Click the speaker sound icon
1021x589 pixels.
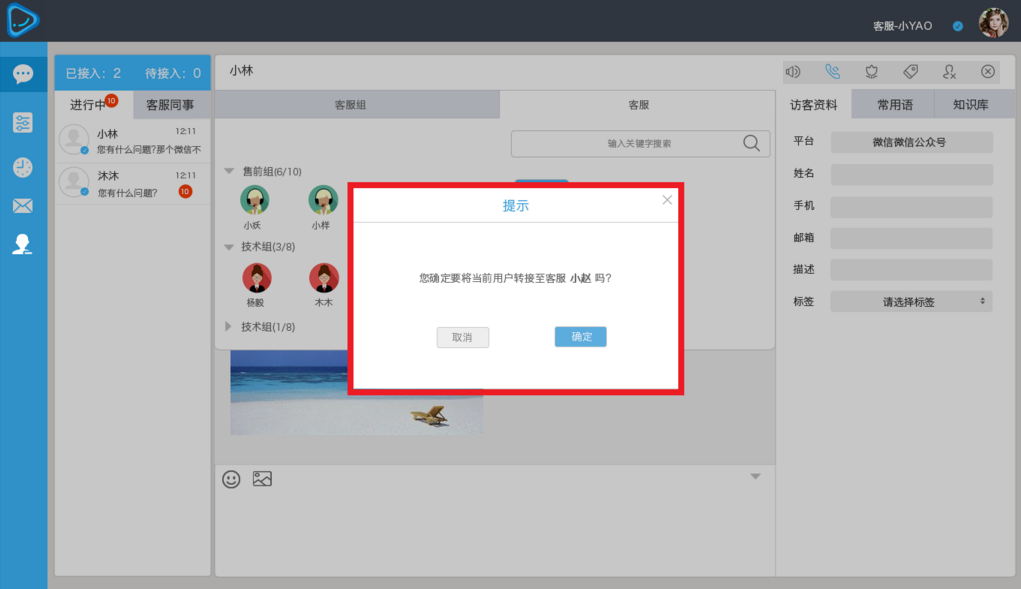[793, 72]
